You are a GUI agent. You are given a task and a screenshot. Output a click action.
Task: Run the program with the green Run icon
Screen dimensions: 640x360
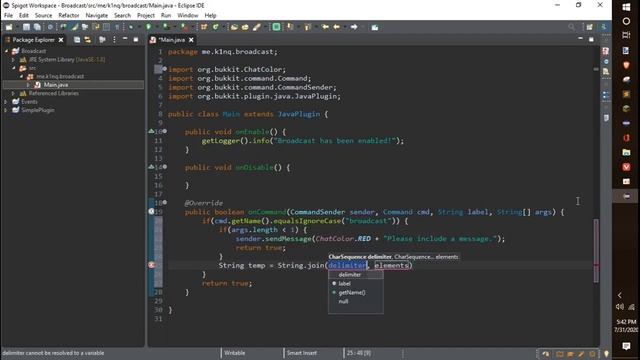click(x=149, y=27)
